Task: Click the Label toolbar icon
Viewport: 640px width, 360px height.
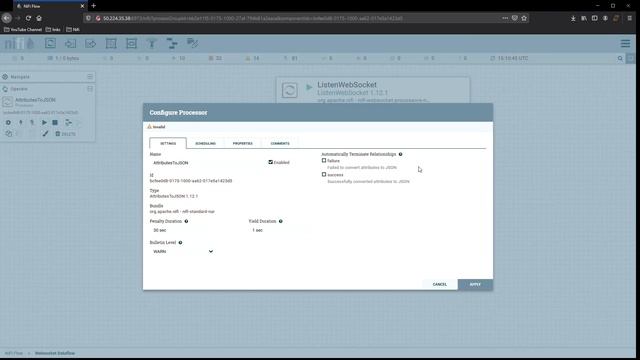Action: tap(192, 43)
